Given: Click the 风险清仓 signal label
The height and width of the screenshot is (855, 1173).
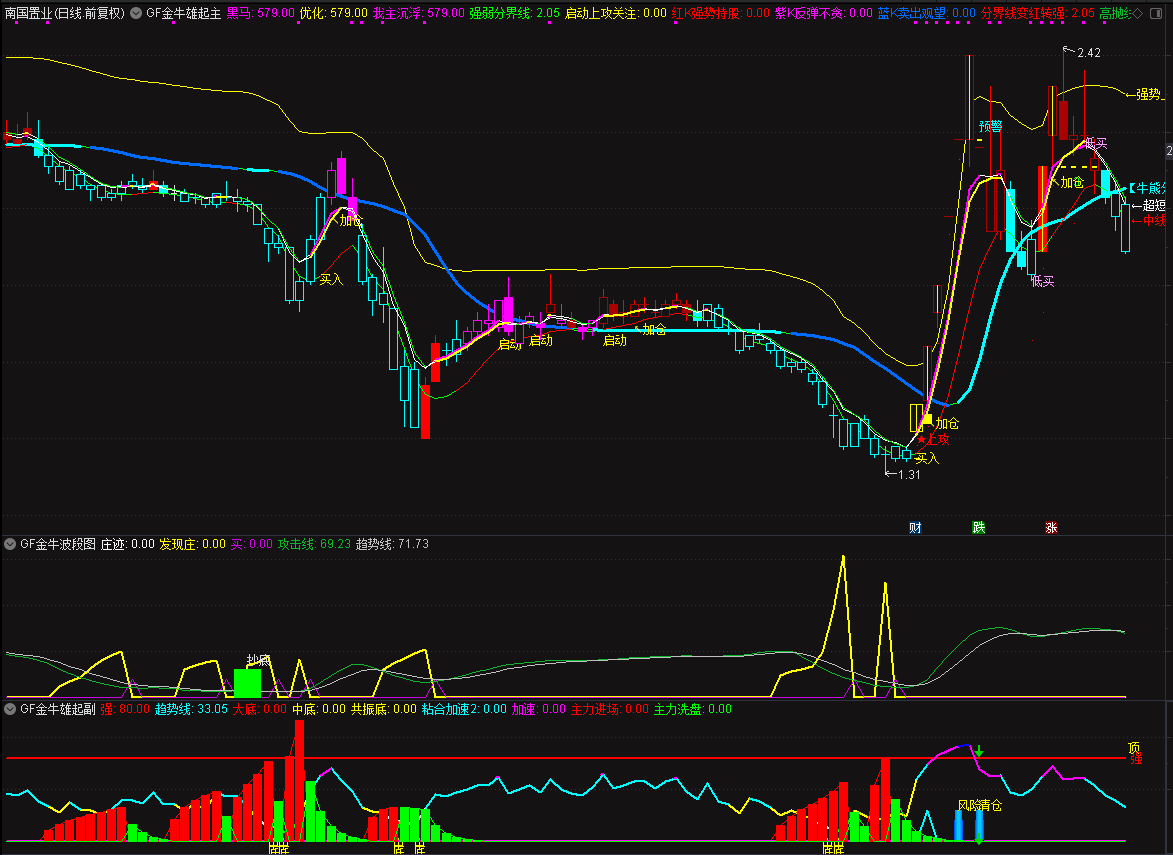Looking at the screenshot, I should (x=979, y=806).
